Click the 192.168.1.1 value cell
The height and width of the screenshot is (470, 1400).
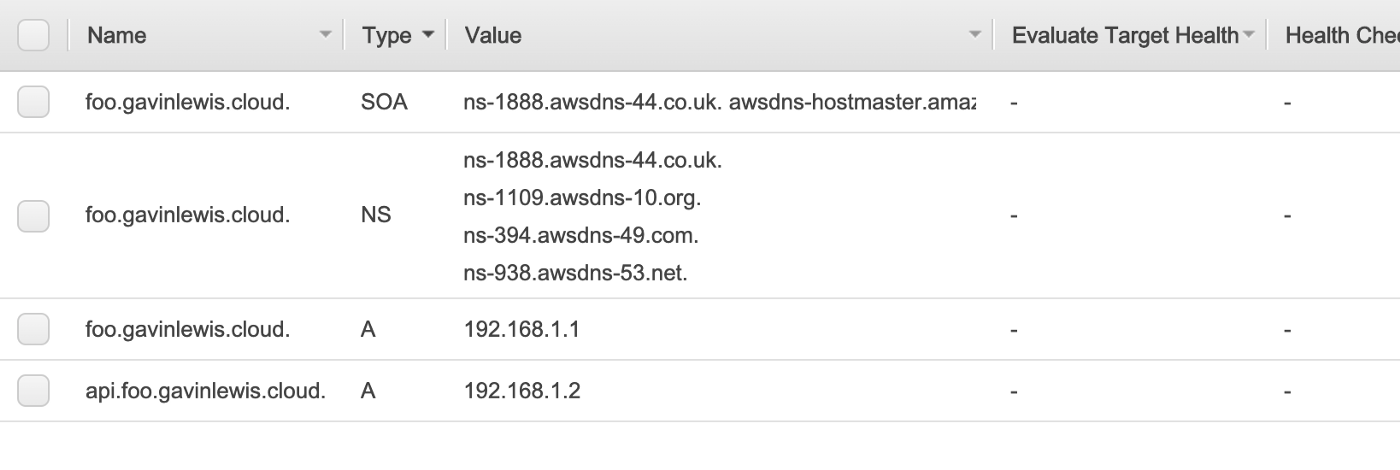click(522, 329)
